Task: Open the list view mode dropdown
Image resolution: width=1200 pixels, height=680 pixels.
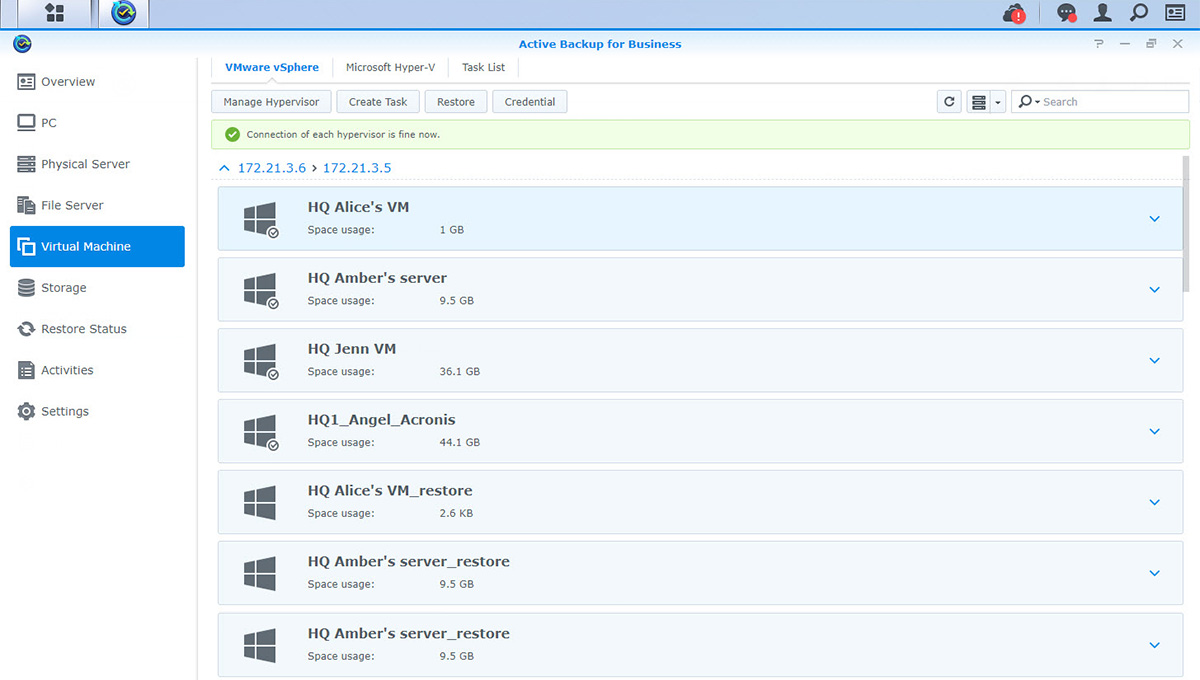Action: pyautogui.click(x=998, y=102)
